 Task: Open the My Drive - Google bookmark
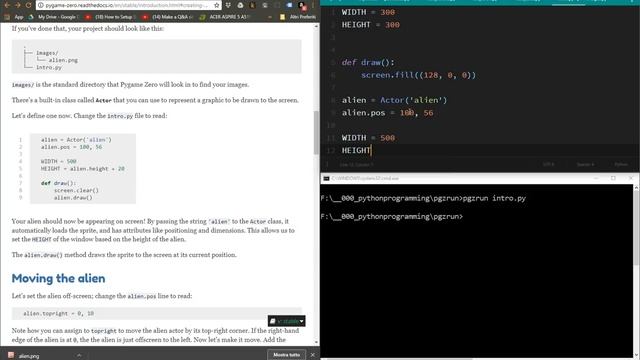[53, 17]
